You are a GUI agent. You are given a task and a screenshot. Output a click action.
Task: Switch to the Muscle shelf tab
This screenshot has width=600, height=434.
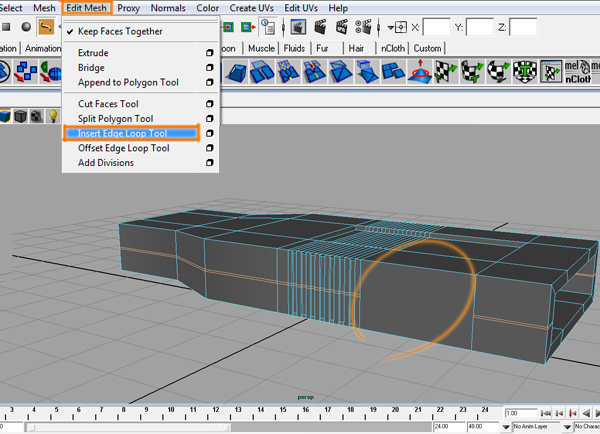(261, 48)
